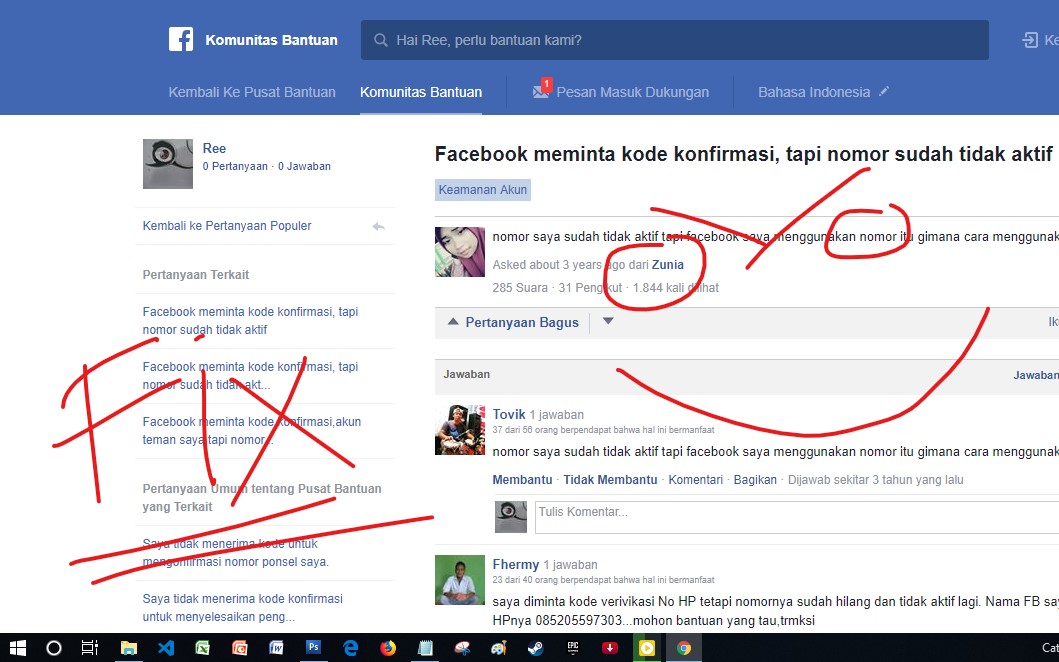Open File Explorer from the taskbar
This screenshot has width=1059, height=662.
[128, 648]
